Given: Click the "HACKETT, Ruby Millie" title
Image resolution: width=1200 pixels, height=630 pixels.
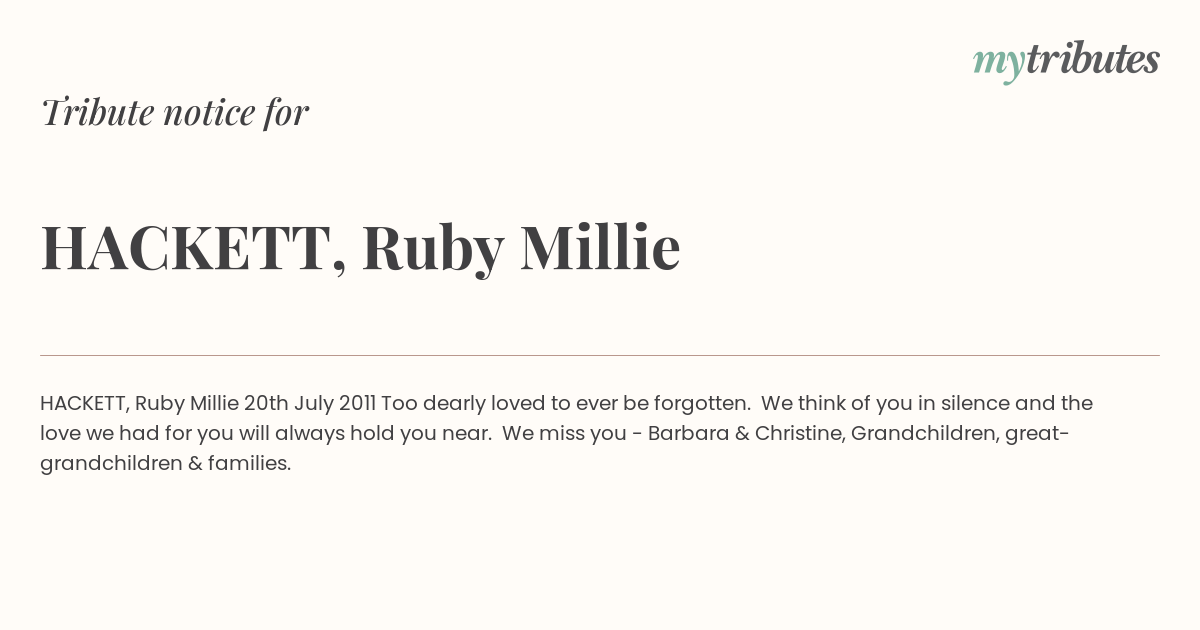Looking at the screenshot, I should 360,248.
